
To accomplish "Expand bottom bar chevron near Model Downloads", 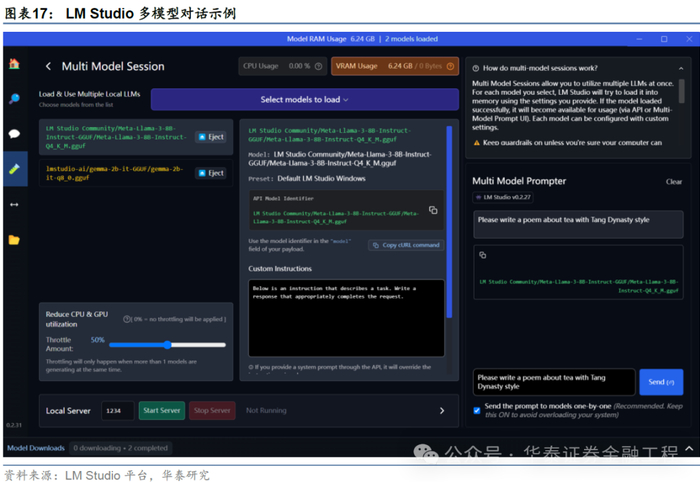I will (689, 448).
